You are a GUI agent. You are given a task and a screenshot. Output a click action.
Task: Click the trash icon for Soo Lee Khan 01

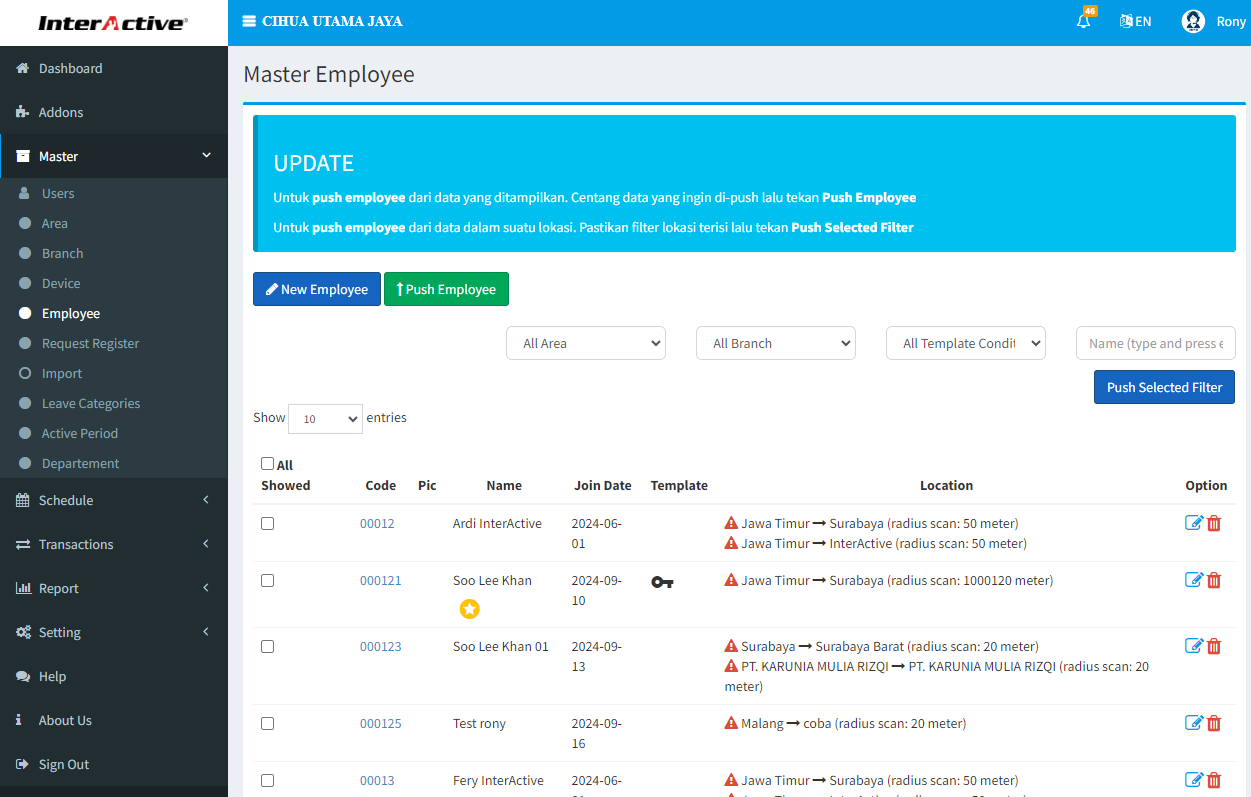click(1214, 646)
